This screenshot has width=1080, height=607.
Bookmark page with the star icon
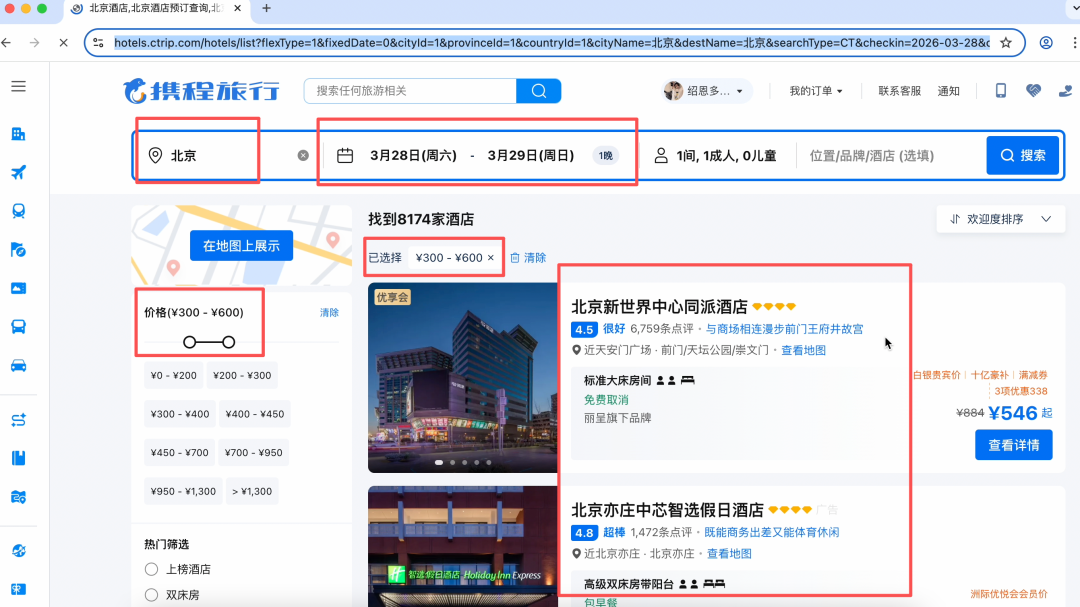(1006, 43)
